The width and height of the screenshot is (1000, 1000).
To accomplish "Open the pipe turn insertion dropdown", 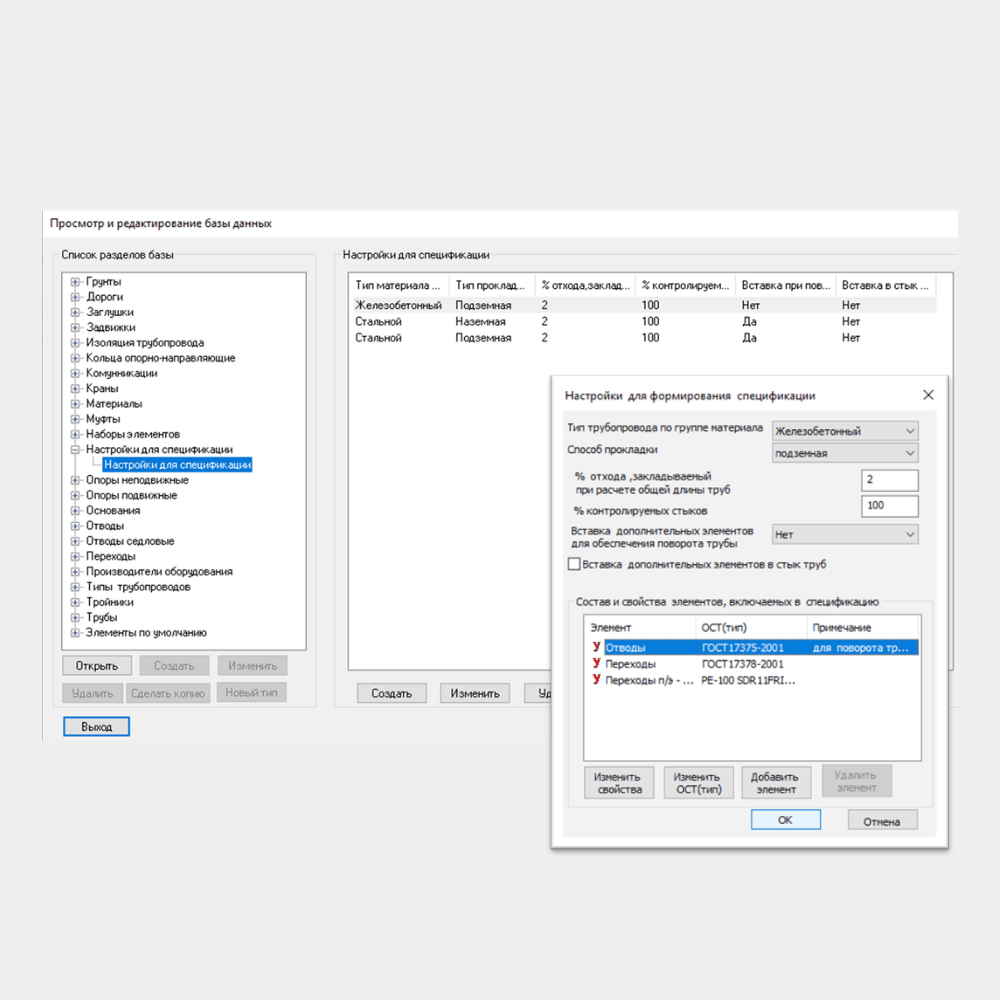I will (x=908, y=535).
